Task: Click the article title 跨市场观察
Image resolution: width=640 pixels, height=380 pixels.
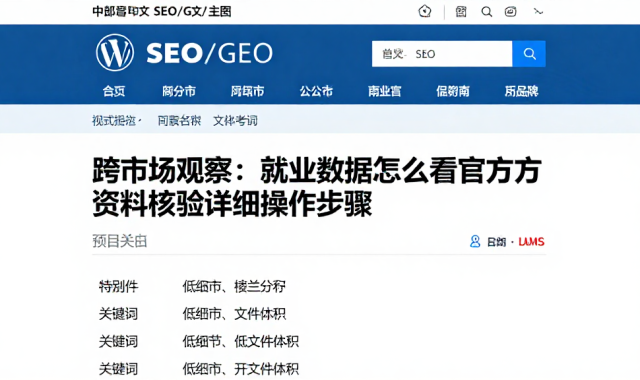Action: [317, 187]
